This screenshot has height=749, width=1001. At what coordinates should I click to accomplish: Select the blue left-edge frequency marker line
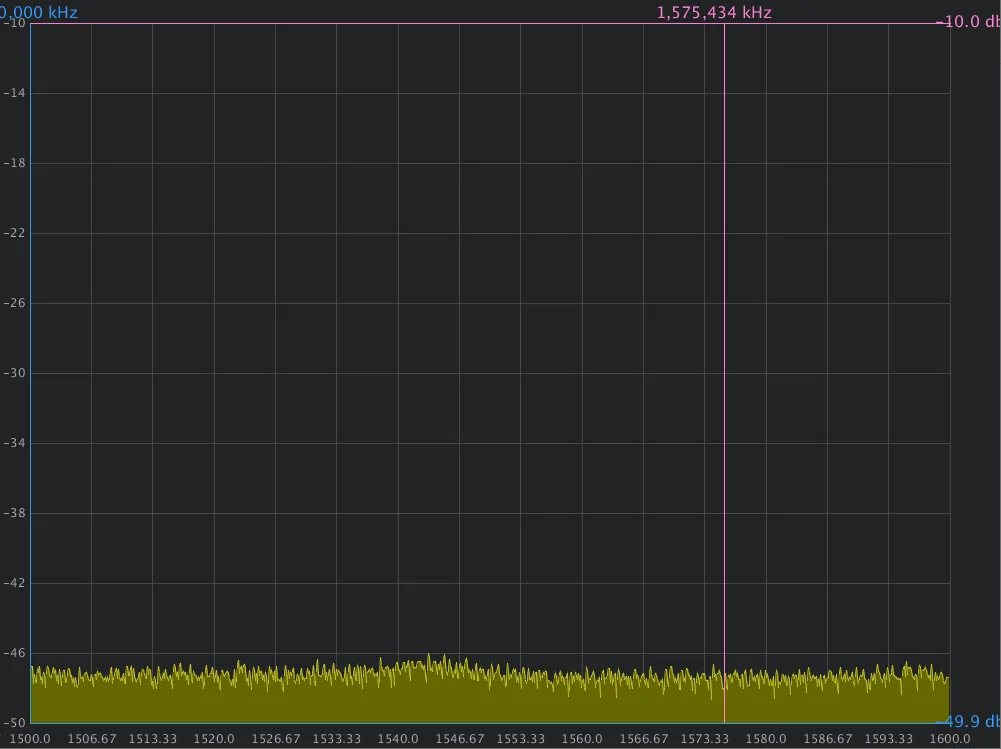tap(31, 373)
